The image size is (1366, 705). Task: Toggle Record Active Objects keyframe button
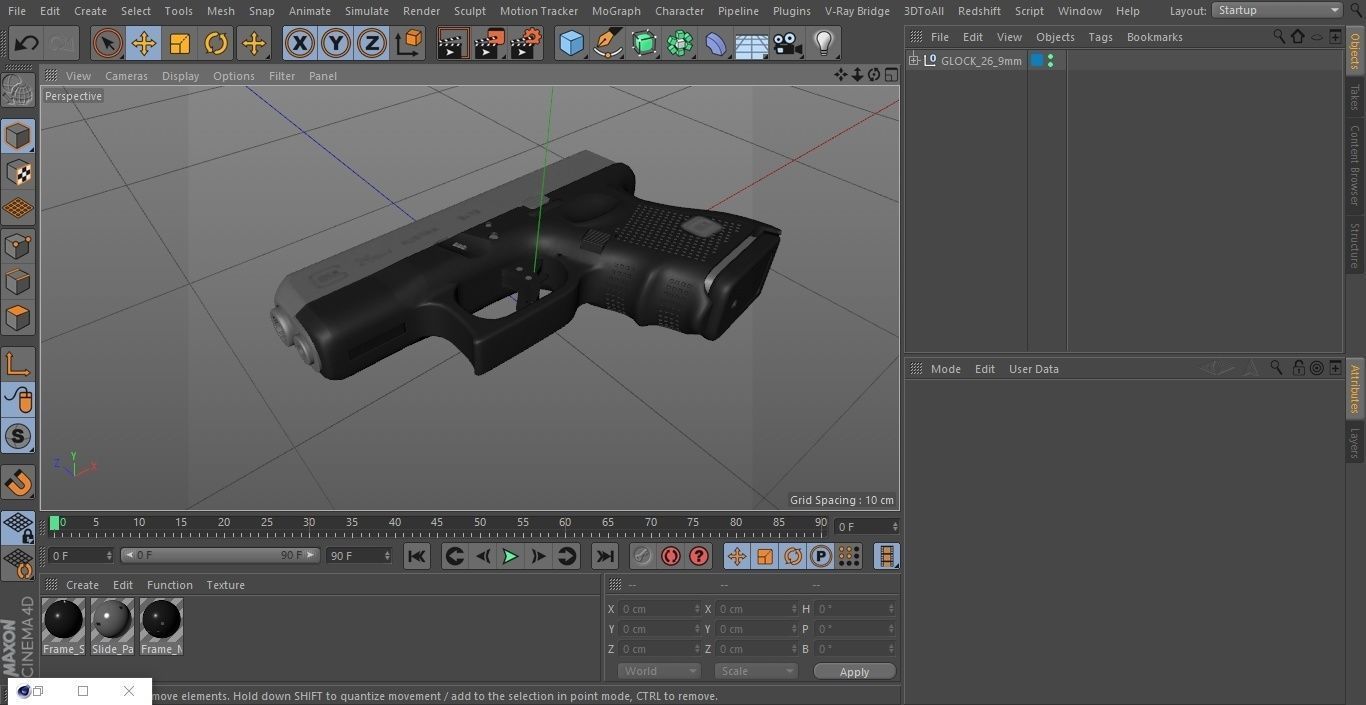click(x=643, y=556)
